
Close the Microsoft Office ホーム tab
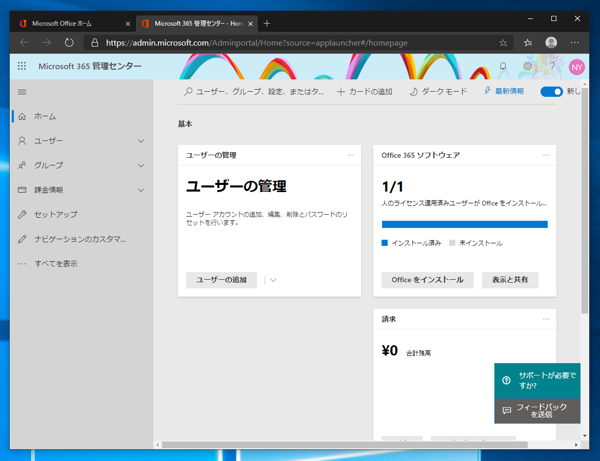[x=128, y=24]
